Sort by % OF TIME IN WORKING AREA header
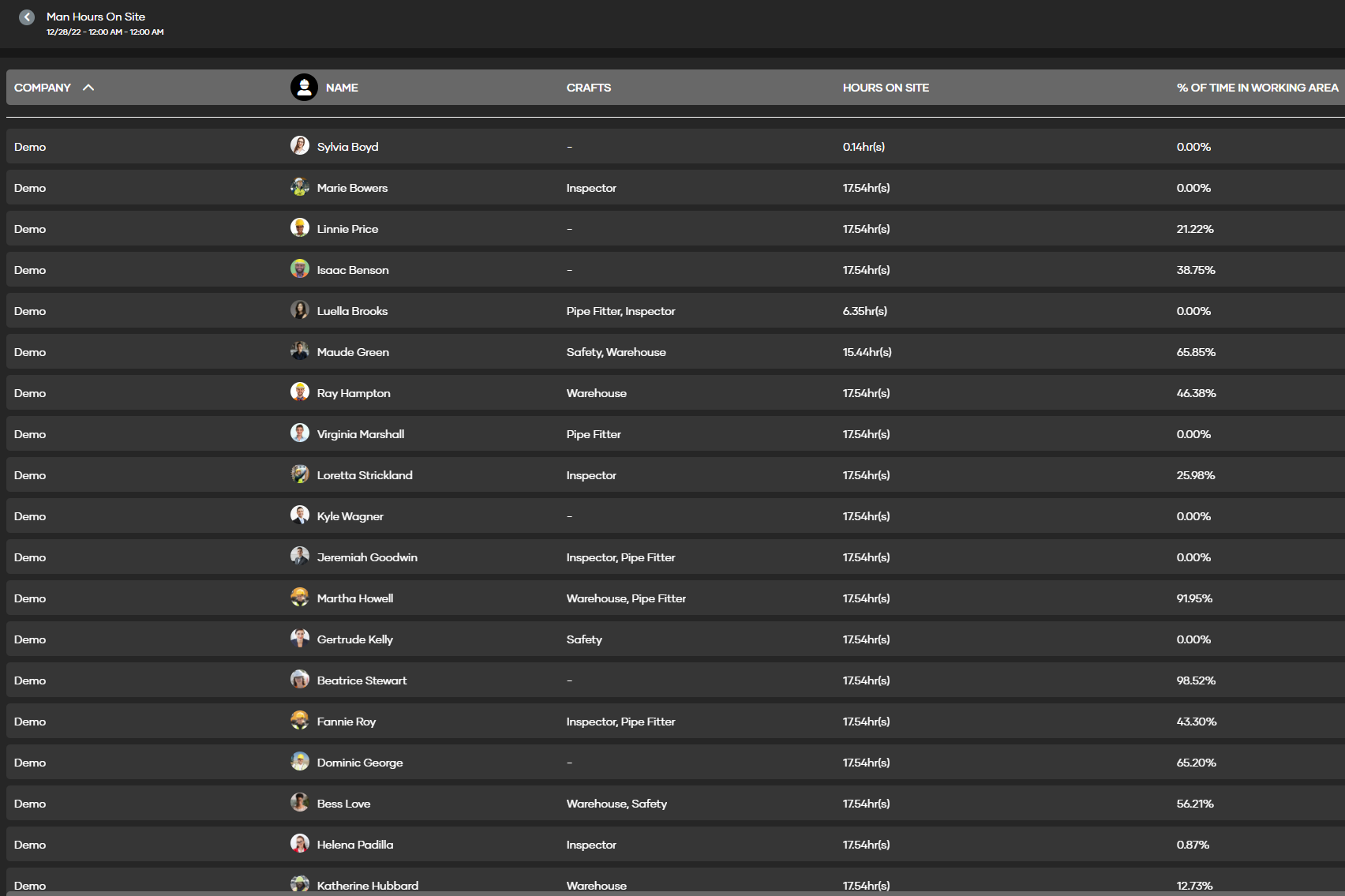 [x=1257, y=88]
